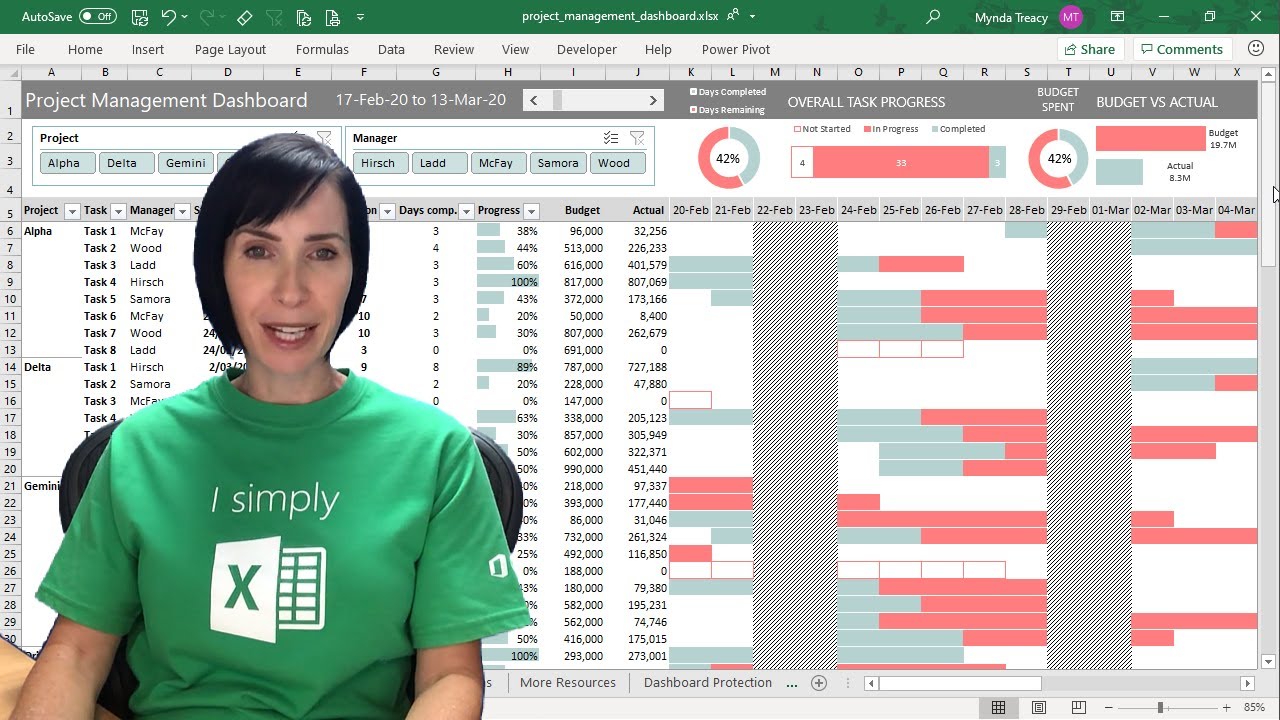Enable multi-select on the Manager slicer
Image resolution: width=1280 pixels, height=720 pixels.
[611, 138]
